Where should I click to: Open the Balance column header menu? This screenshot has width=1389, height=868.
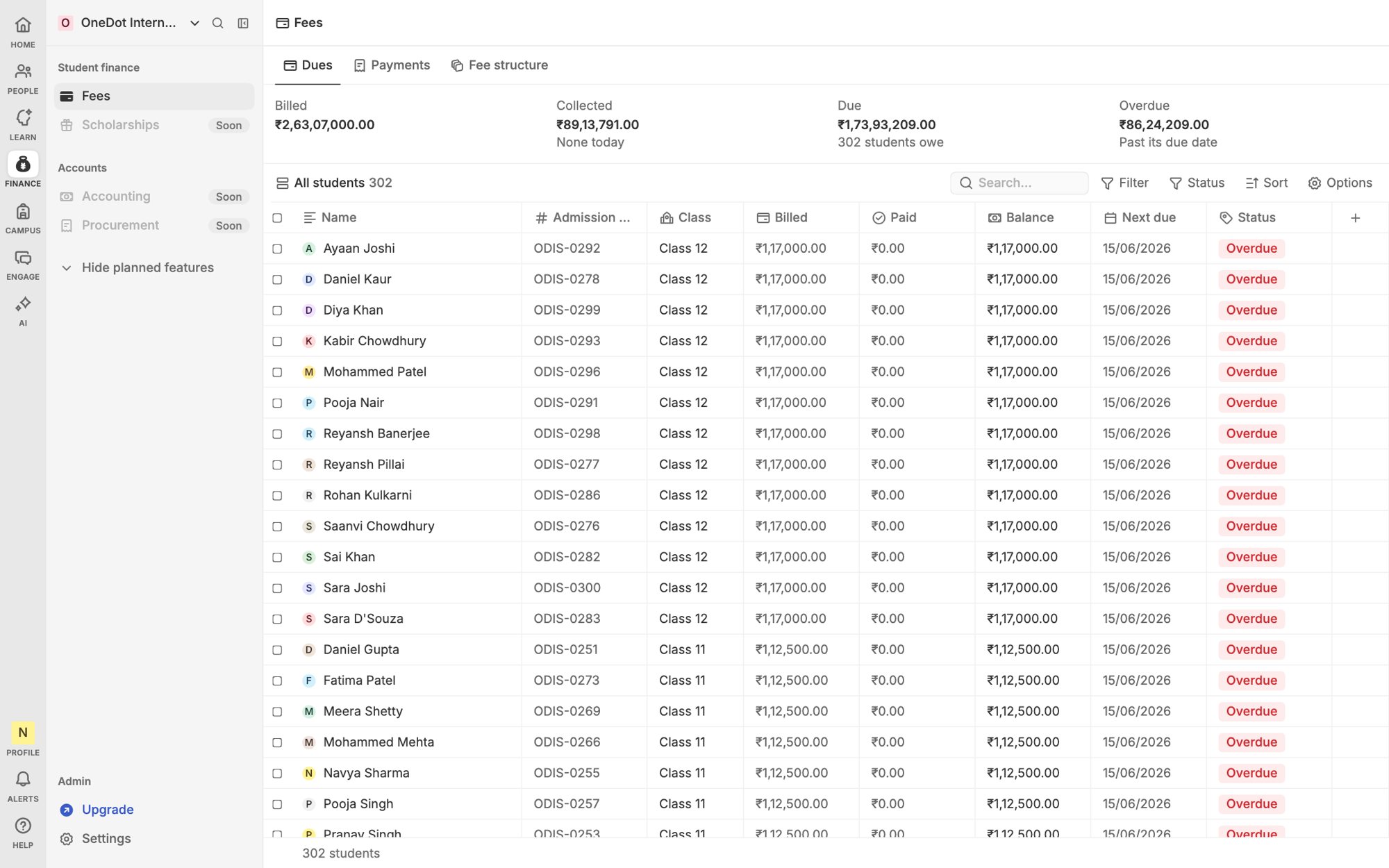tap(1032, 218)
